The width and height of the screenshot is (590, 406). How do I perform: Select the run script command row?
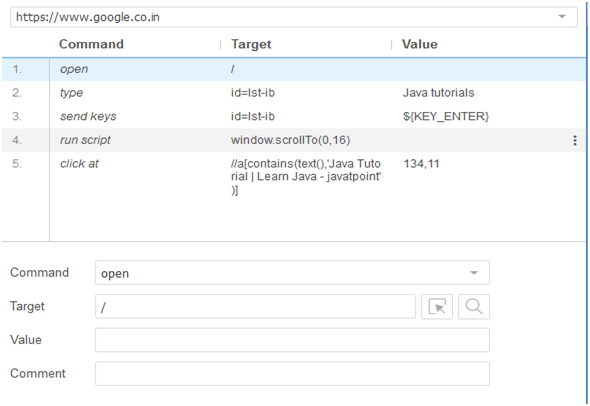294,140
